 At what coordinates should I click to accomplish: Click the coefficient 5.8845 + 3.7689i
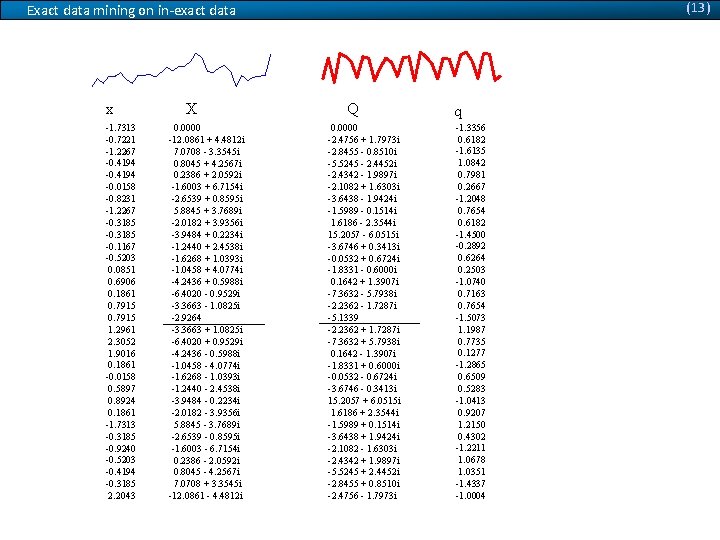click(208, 211)
